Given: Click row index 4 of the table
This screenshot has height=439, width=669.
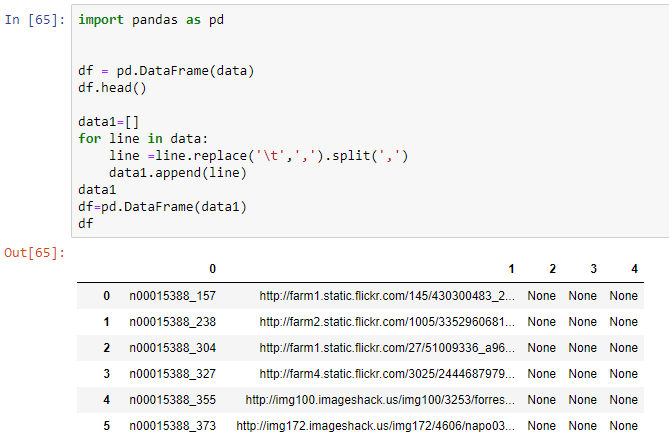Looking at the screenshot, I should coord(107,400).
